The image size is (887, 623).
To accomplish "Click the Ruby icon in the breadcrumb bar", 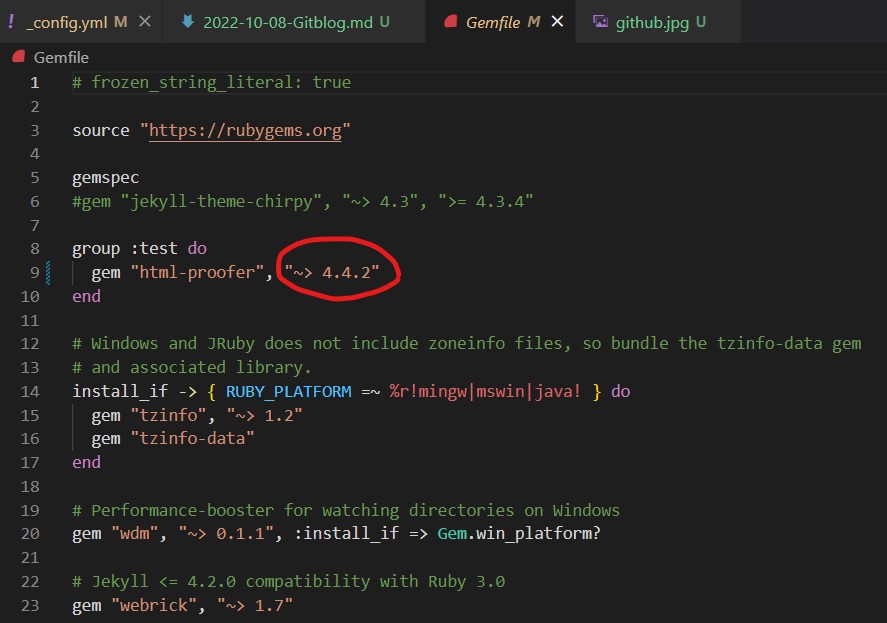I will 20,58.
